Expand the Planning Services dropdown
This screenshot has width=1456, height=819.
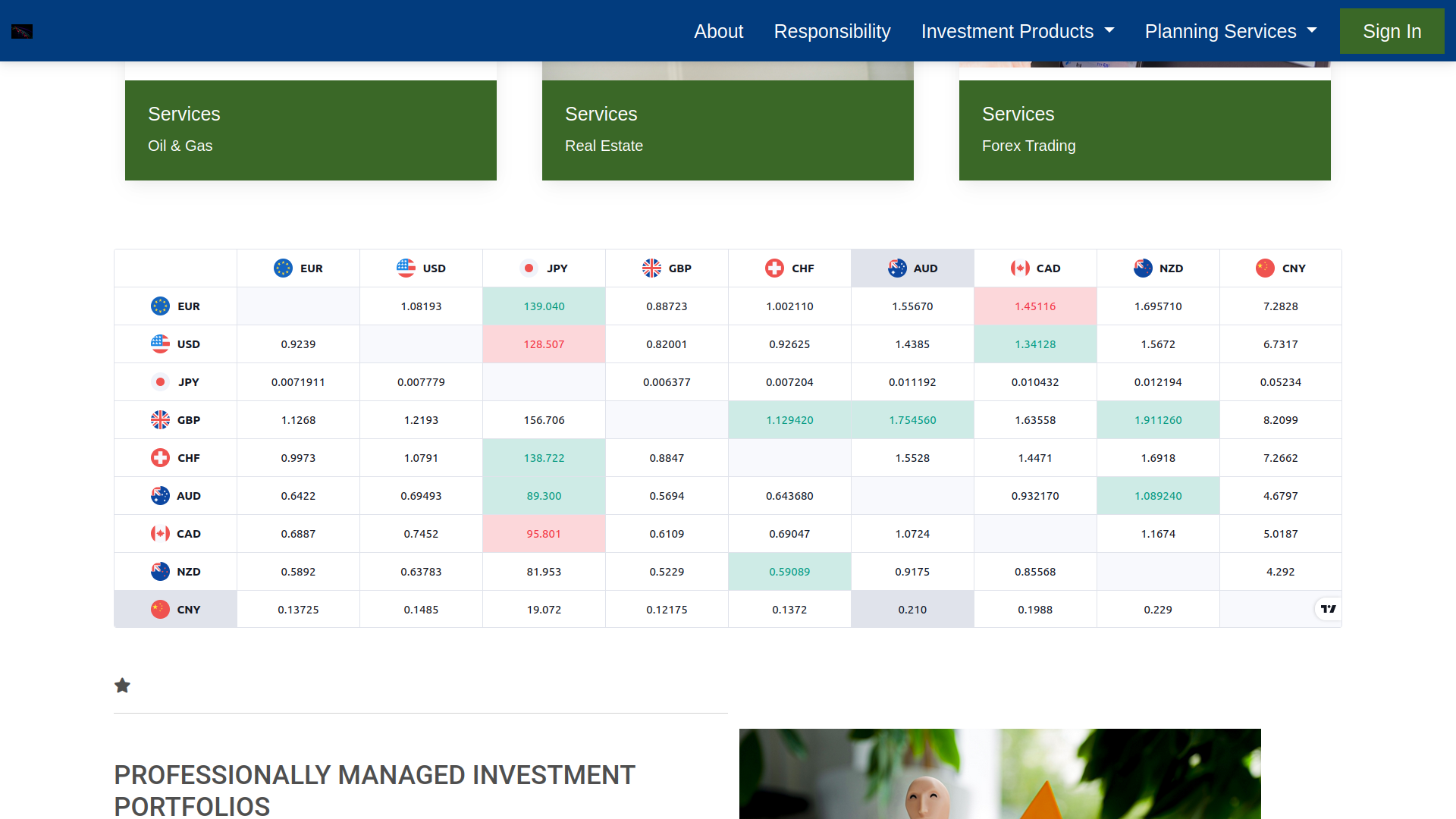[x=1230, y=31]
